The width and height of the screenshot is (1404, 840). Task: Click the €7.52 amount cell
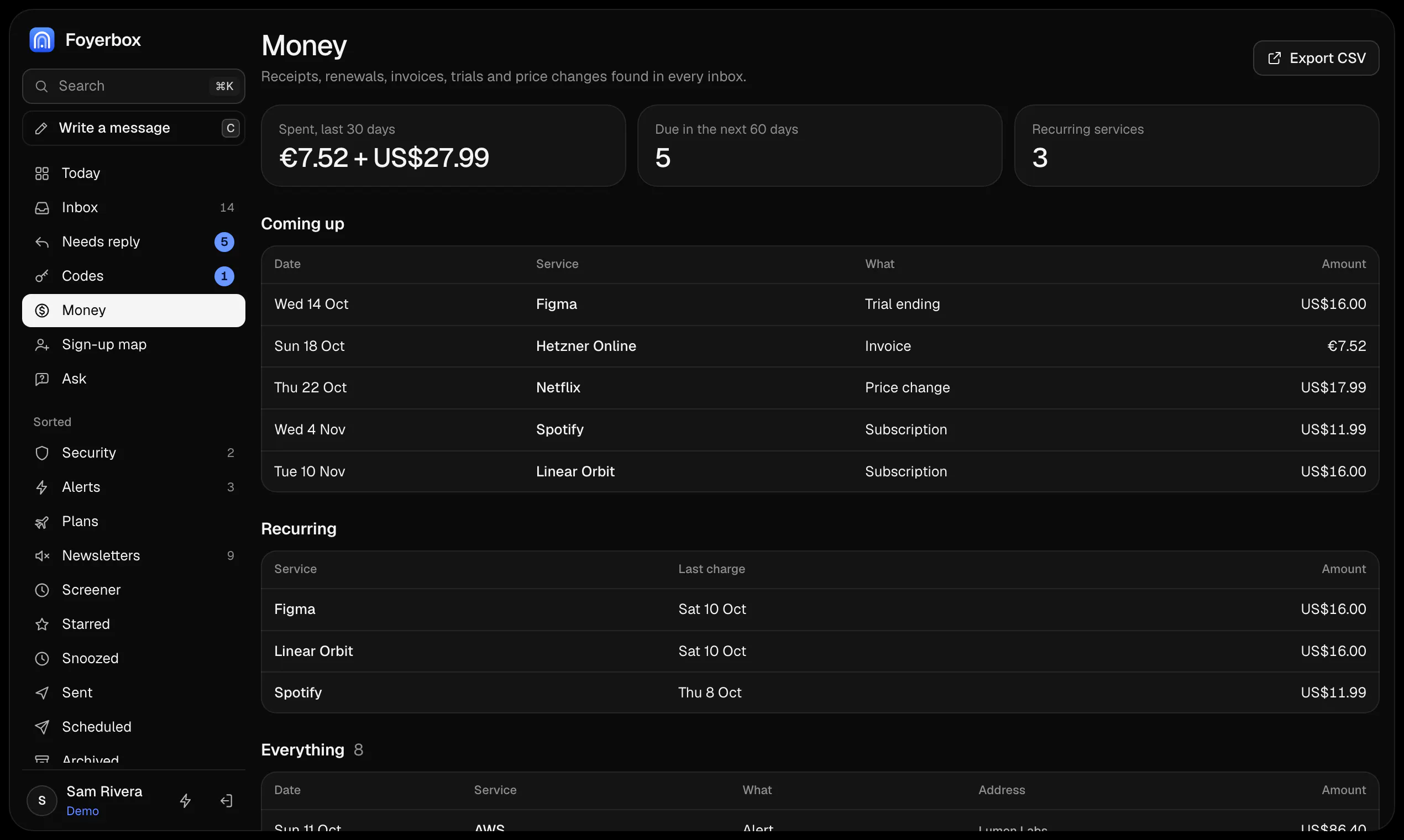coord(1347,346)
